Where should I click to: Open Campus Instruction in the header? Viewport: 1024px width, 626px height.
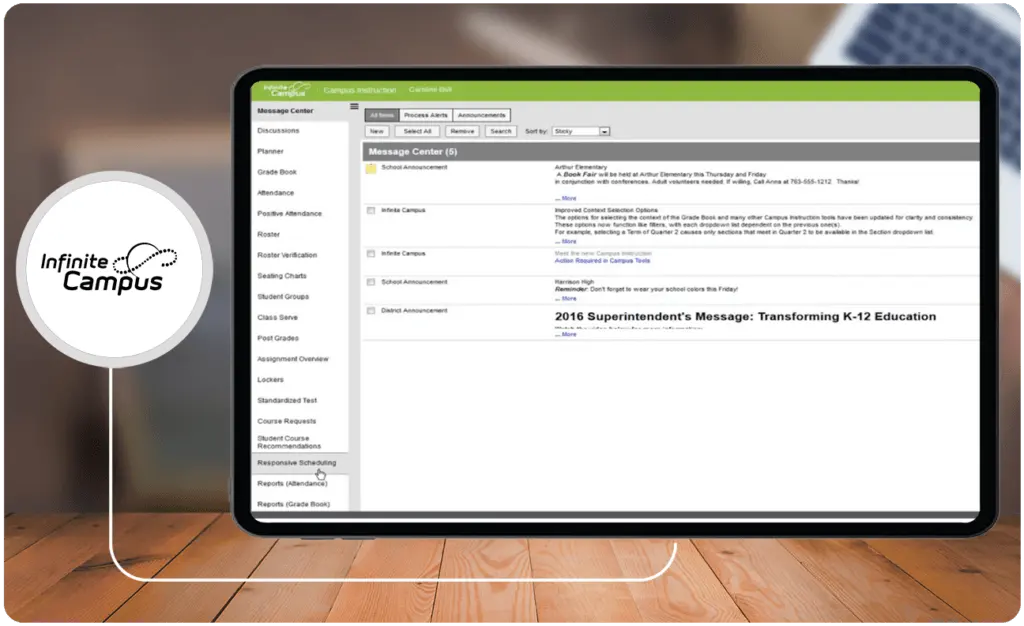tap(360, 90)
